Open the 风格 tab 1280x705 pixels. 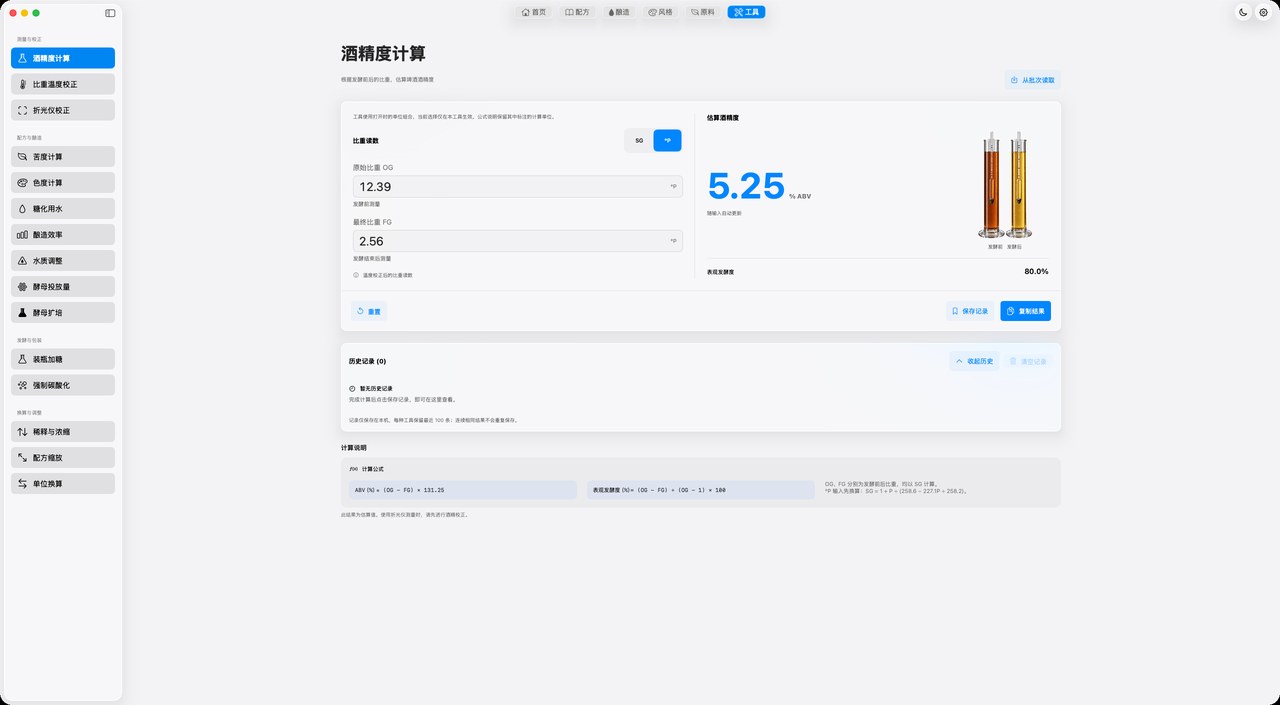pyautogui.click(x=661, y=12)
